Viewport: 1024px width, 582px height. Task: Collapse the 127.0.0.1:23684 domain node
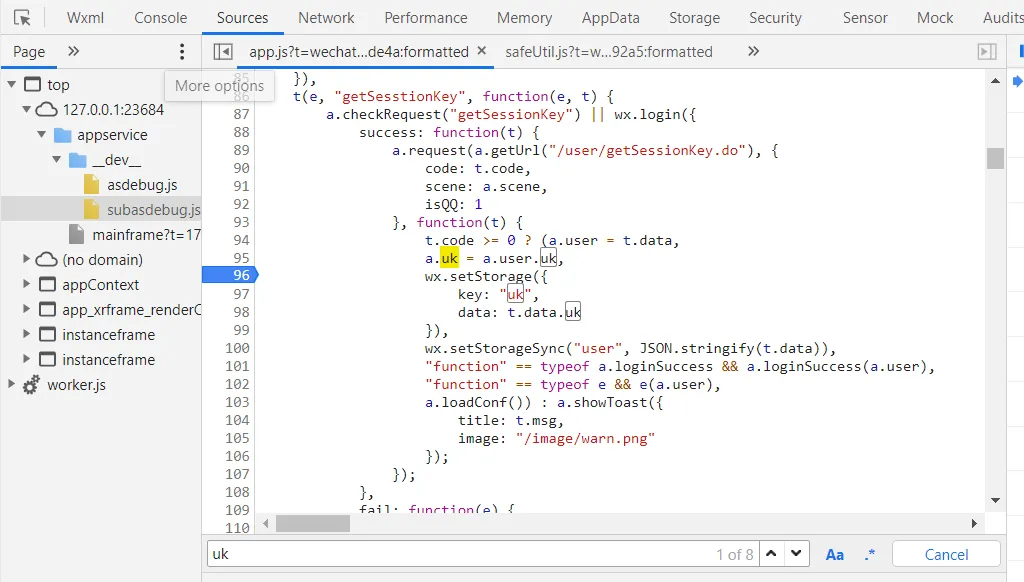pos(26,109)
